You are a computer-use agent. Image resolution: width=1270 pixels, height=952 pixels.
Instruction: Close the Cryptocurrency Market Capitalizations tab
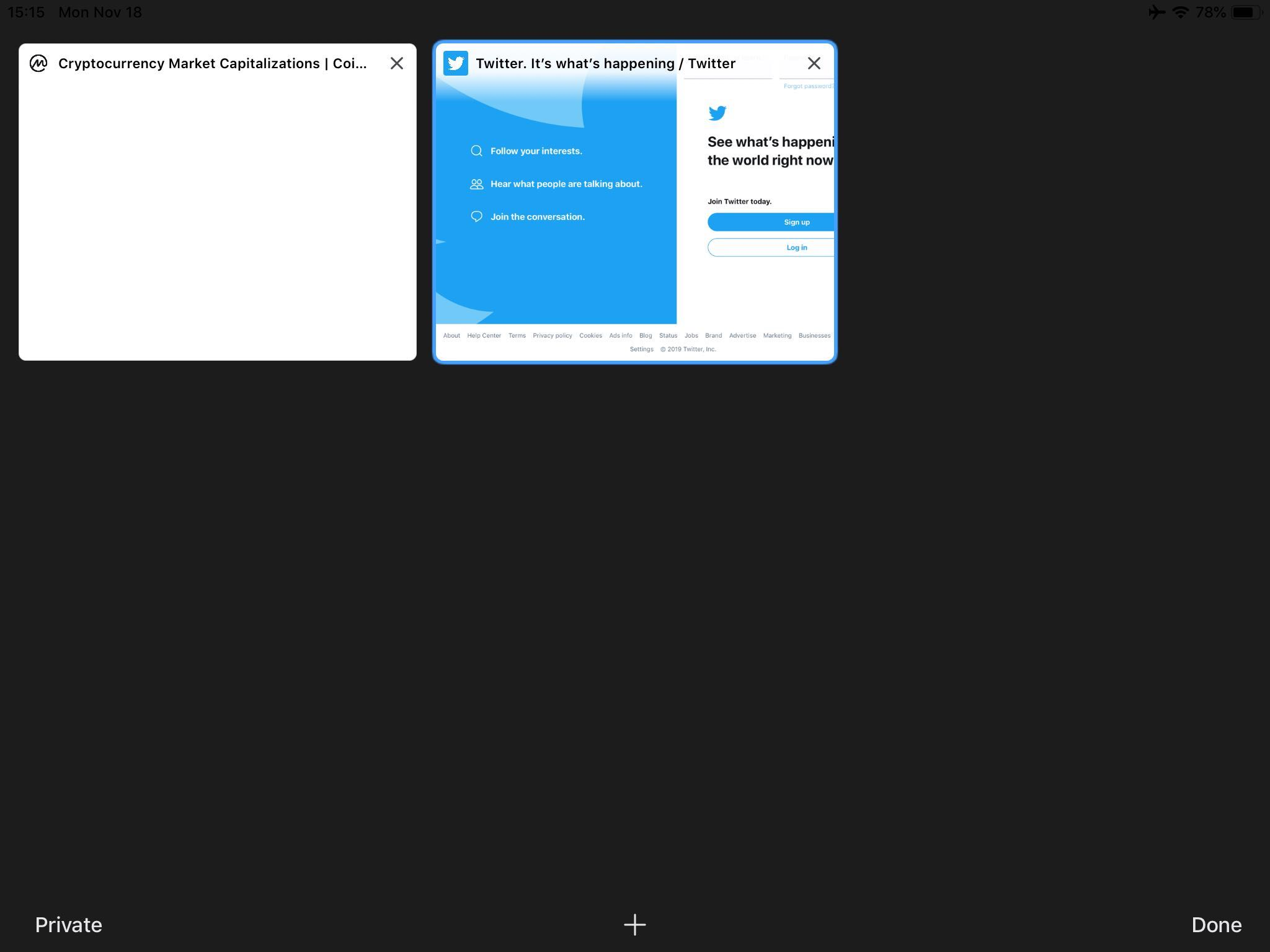tap(396, 63)
